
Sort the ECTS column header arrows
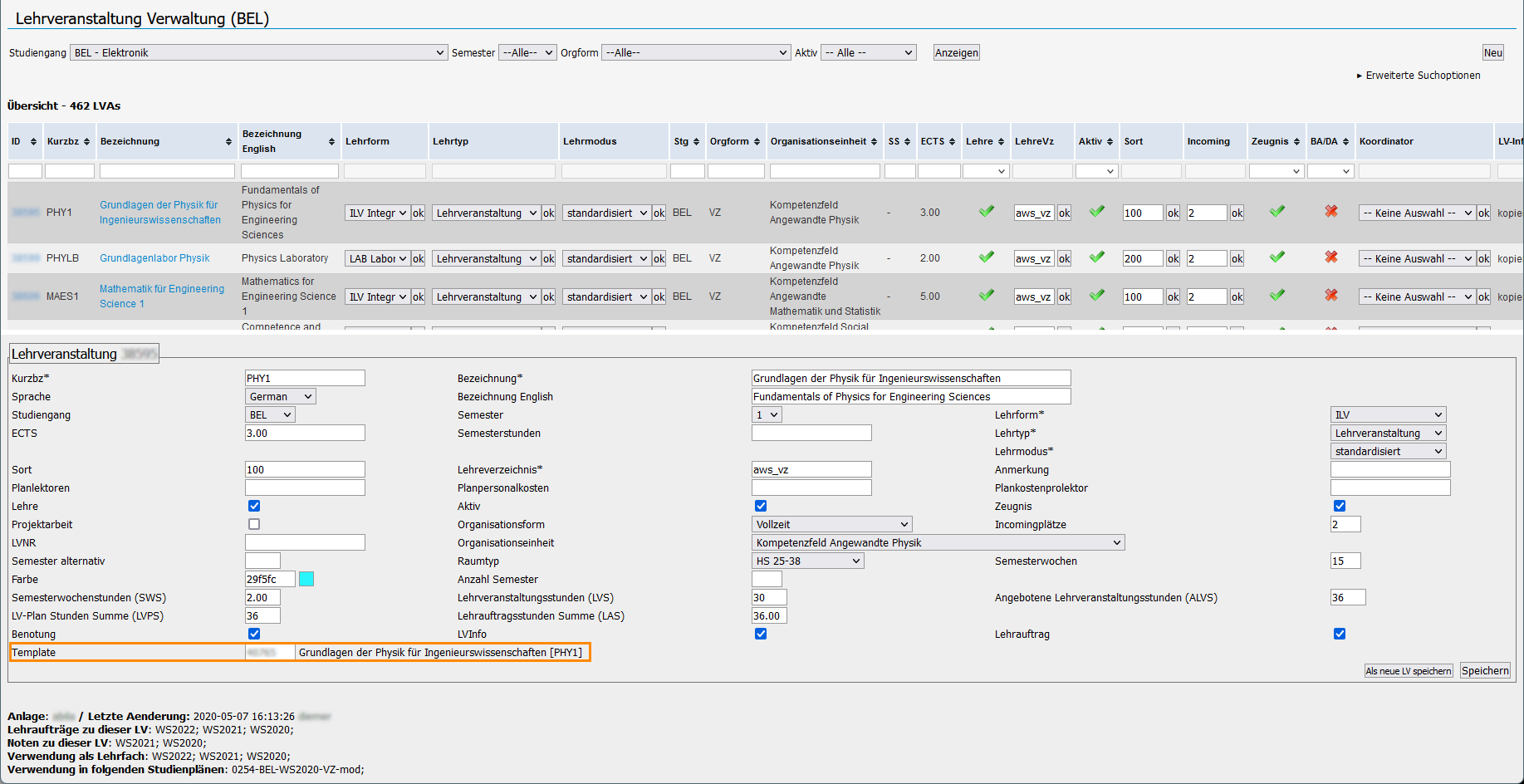(954, 141)
